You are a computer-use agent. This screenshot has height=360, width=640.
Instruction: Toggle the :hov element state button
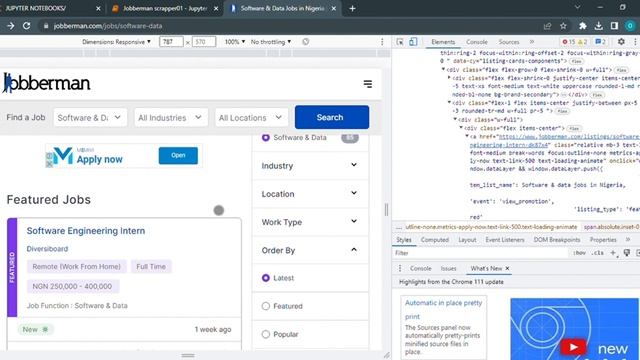[579, 253]
